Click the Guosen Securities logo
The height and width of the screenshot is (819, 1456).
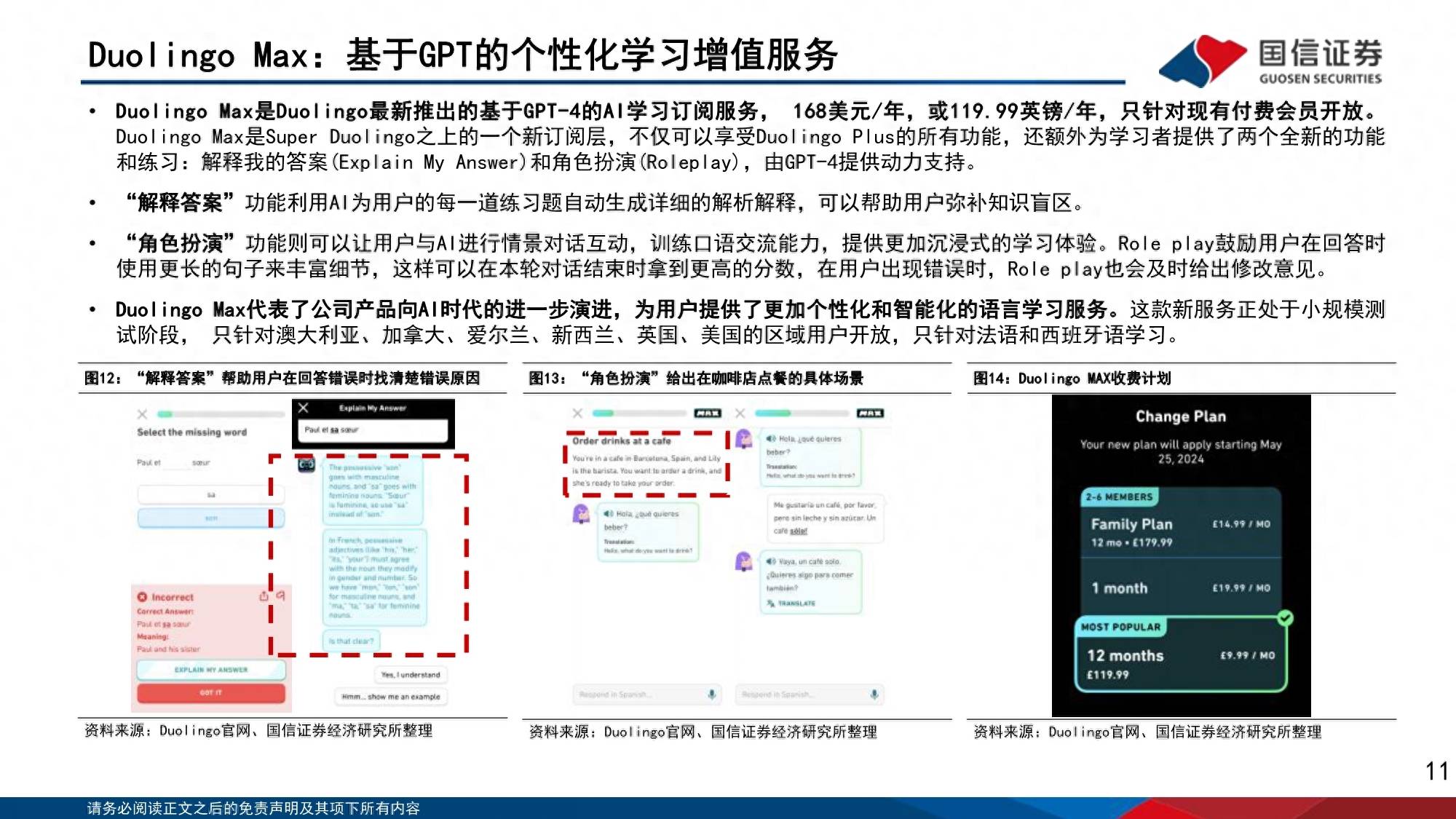tap(1270, 61)
